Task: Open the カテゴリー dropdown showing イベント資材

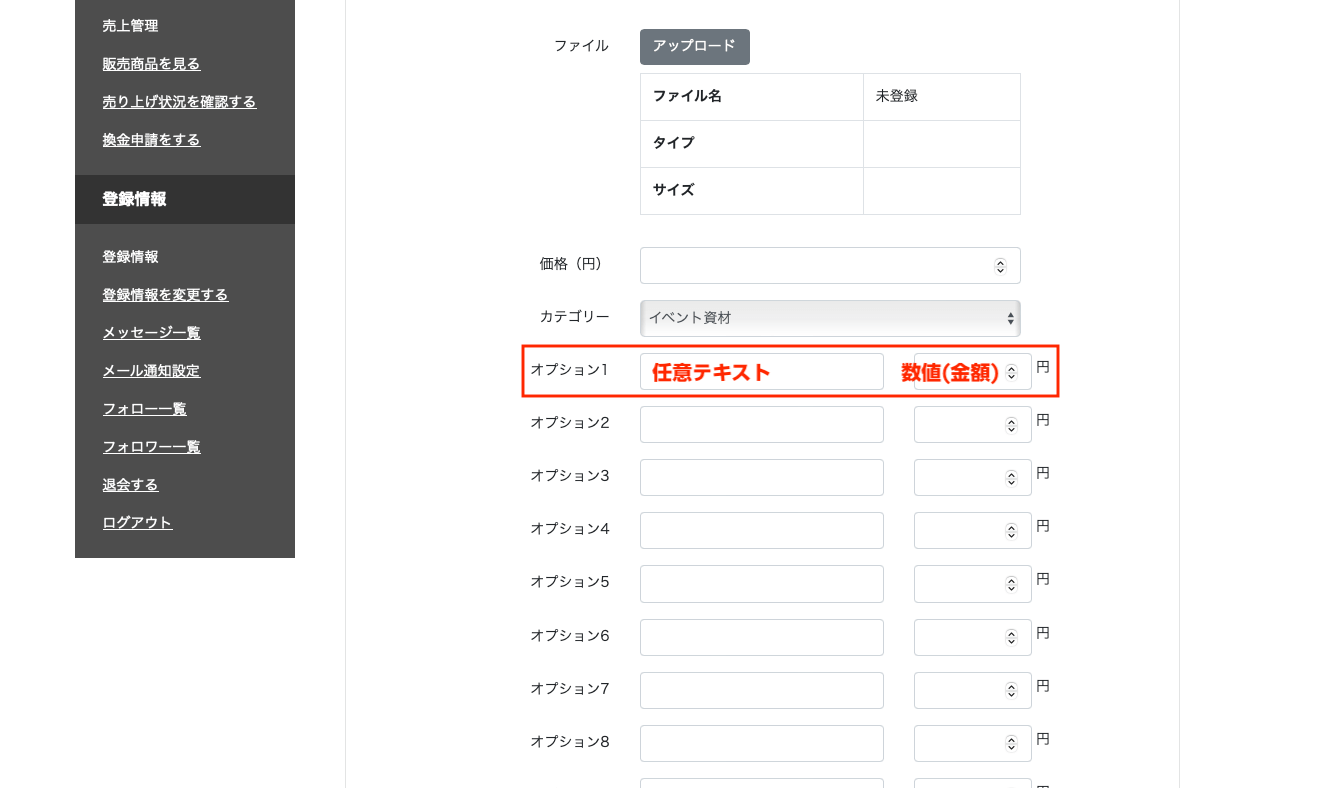Action: point(829,318)
